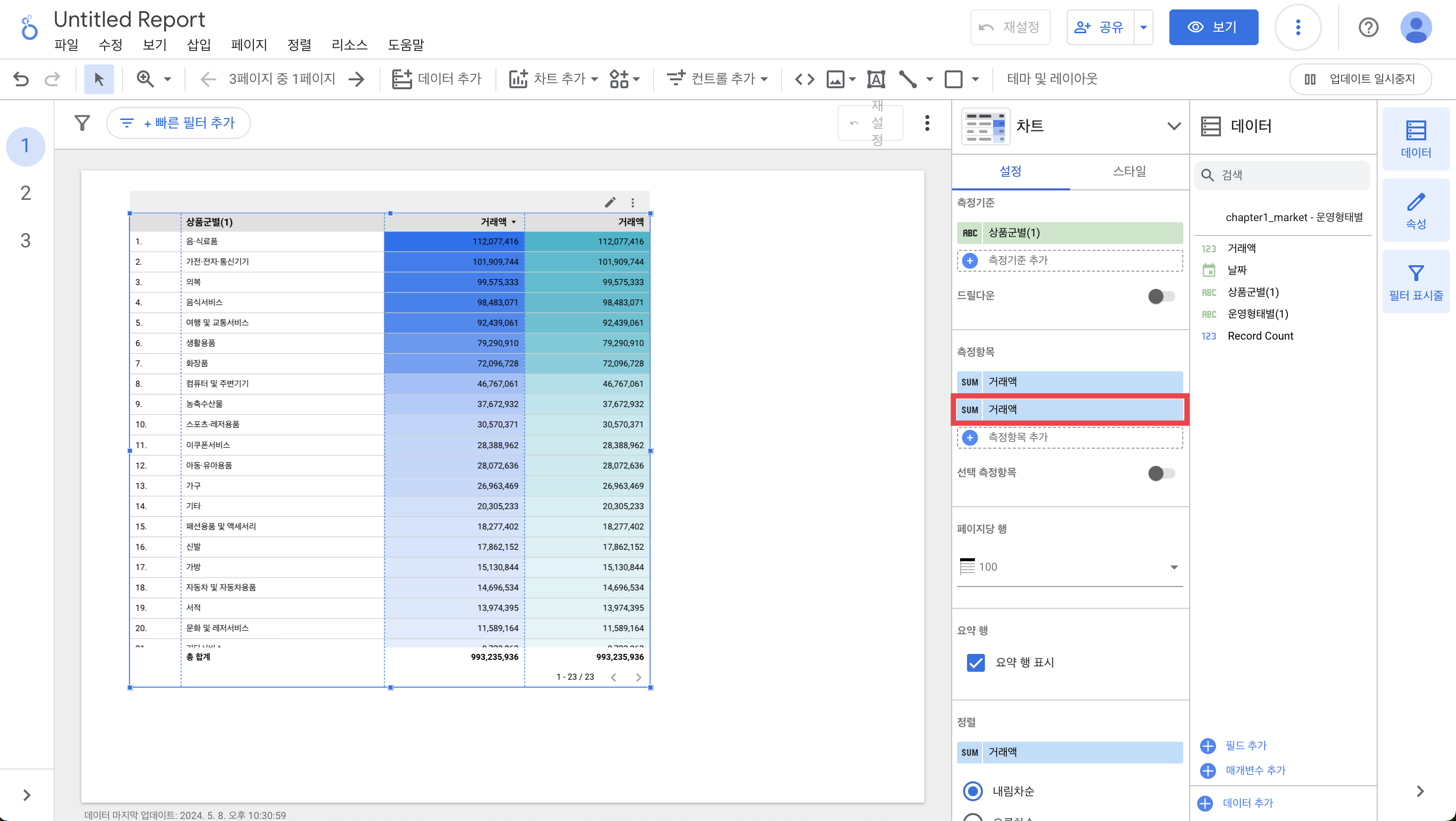Uncheck 요약 행 표시 checkbox
This screenshot has height=821, width=1456.
click(x=975, y=662)
